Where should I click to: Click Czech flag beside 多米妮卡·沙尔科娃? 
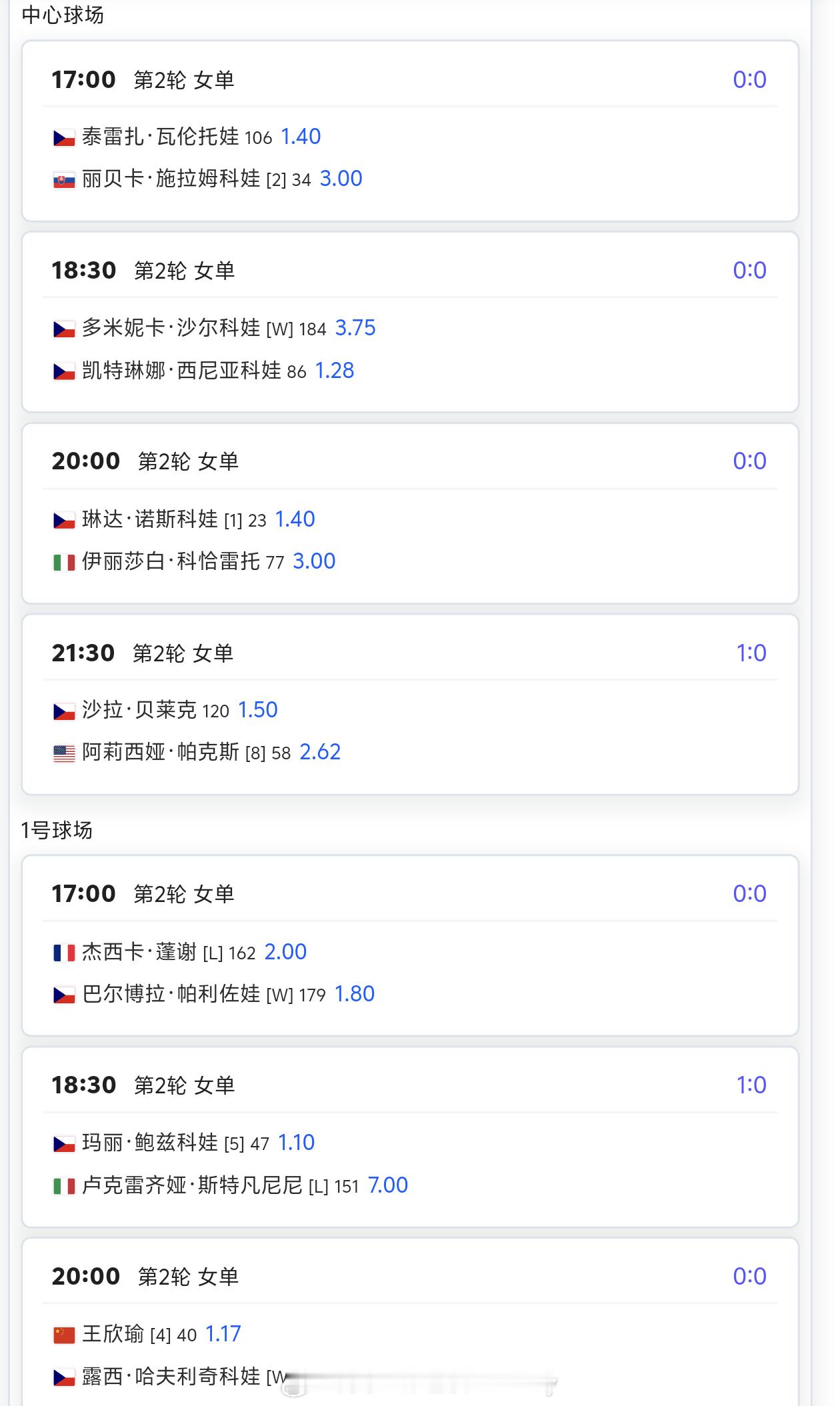[x=64, y=329]
